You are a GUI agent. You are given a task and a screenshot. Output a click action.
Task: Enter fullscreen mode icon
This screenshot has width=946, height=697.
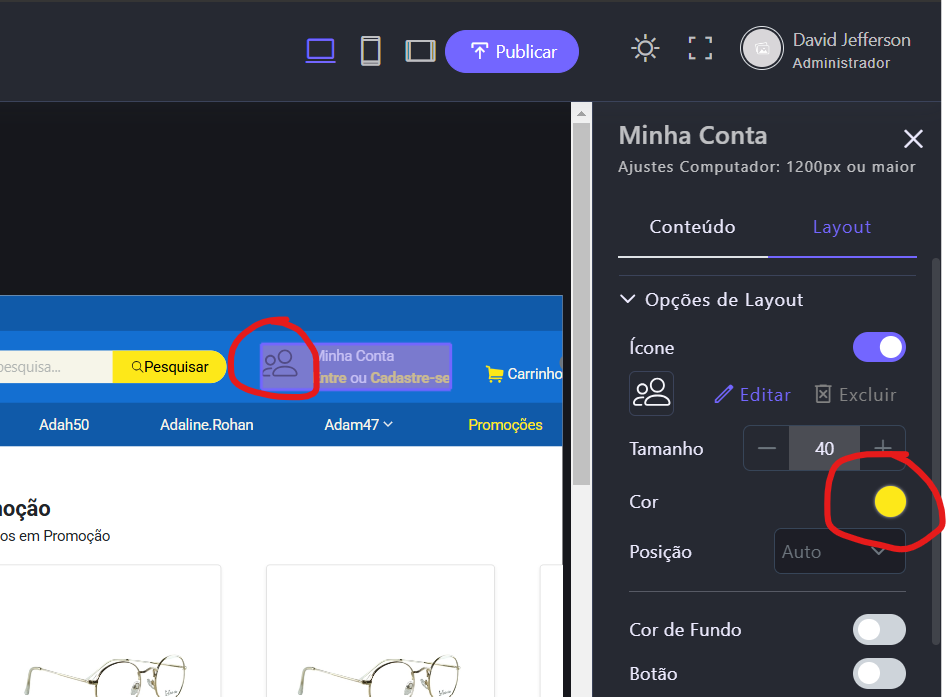[x=700, y=49]
